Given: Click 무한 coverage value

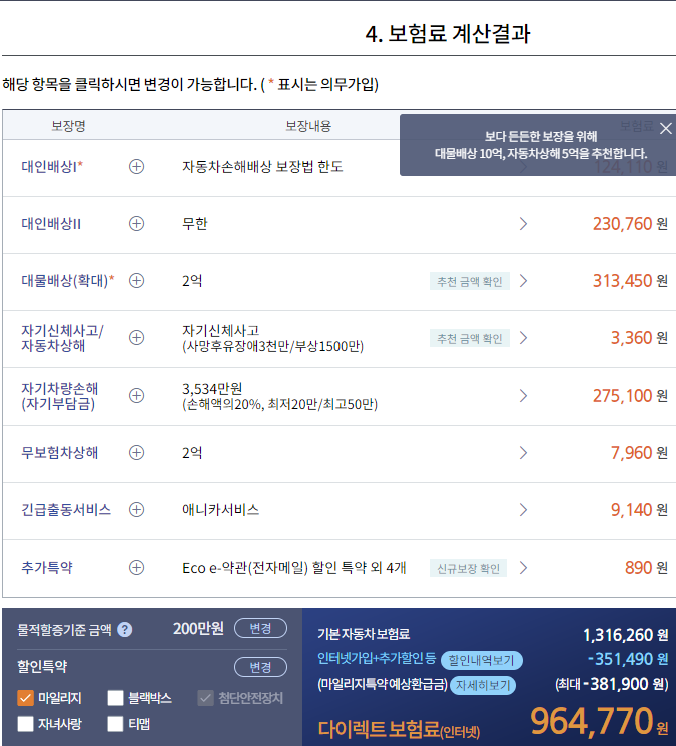Looking at the screenshot, I should click(195, 224).
